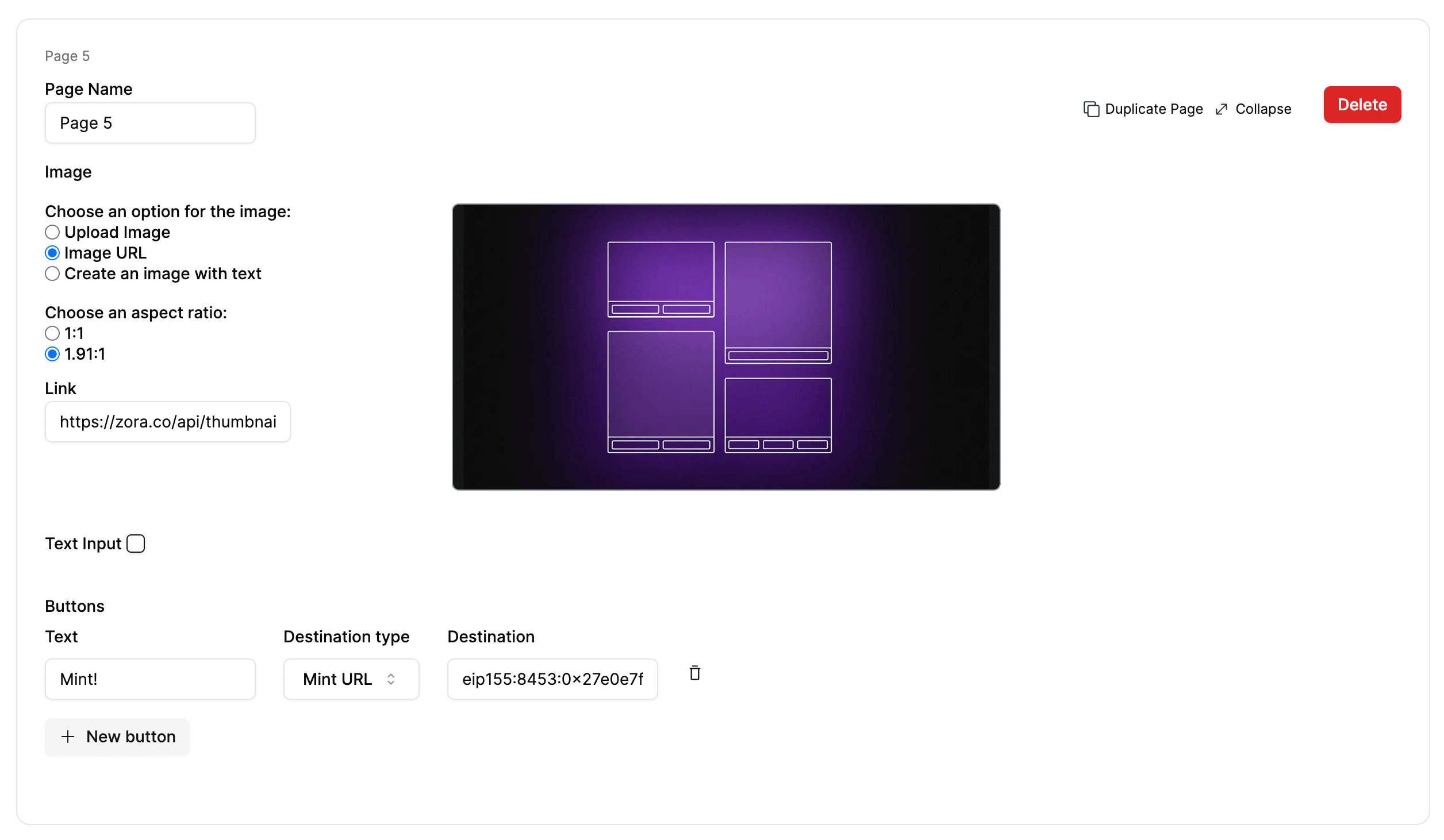This screenshot has height=840, width=1444.
Task: Open the Destination type dropdown
Action: click(351, 679)
